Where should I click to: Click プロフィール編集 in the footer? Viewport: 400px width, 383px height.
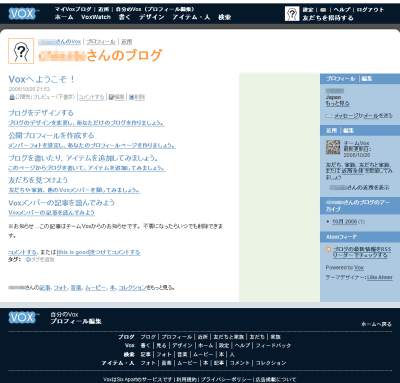point(76,322)
